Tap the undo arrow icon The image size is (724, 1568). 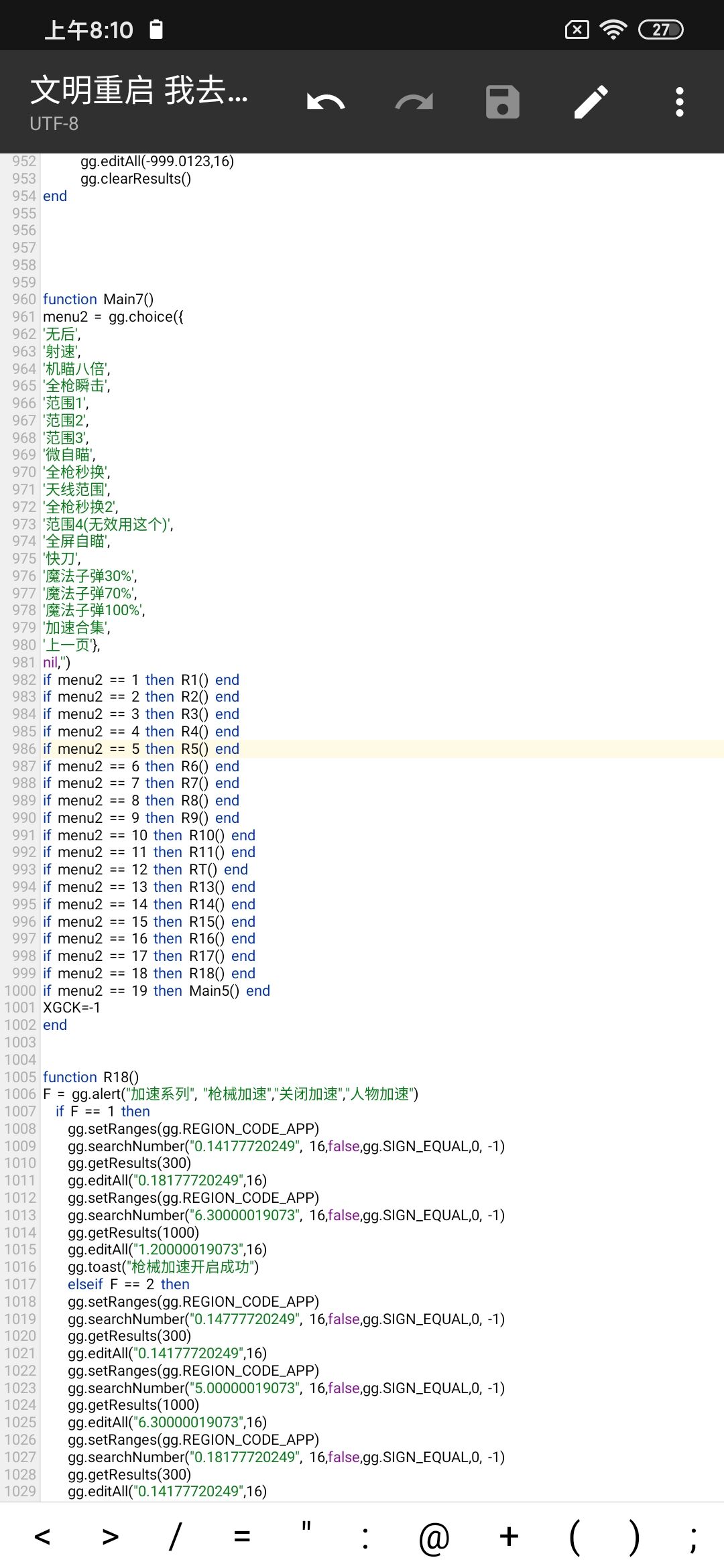(x=326, y=103)
